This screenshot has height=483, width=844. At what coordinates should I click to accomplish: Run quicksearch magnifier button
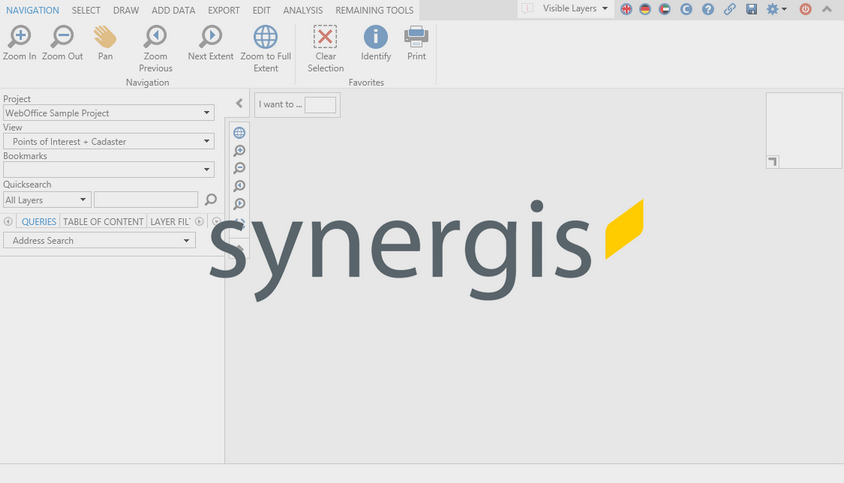210,200
